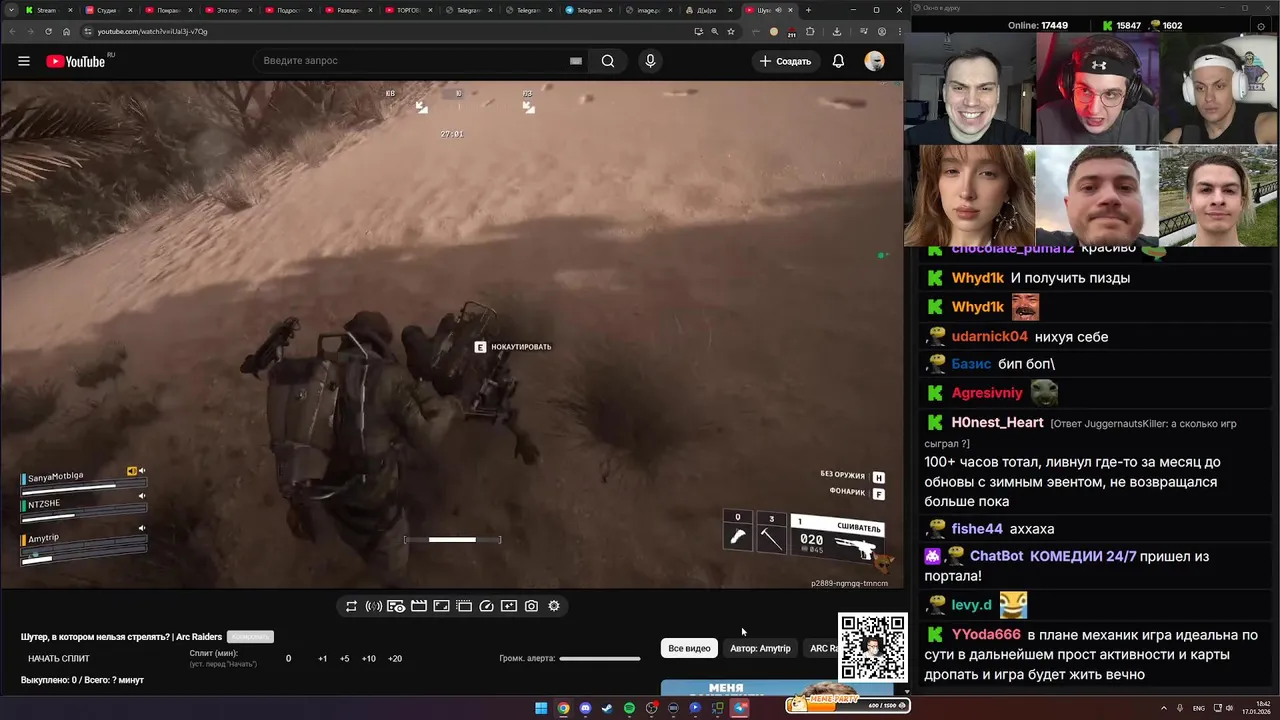Click the QR code overlay image
Viewport: 1280px width, 720px height.
[x=872, y=647]
